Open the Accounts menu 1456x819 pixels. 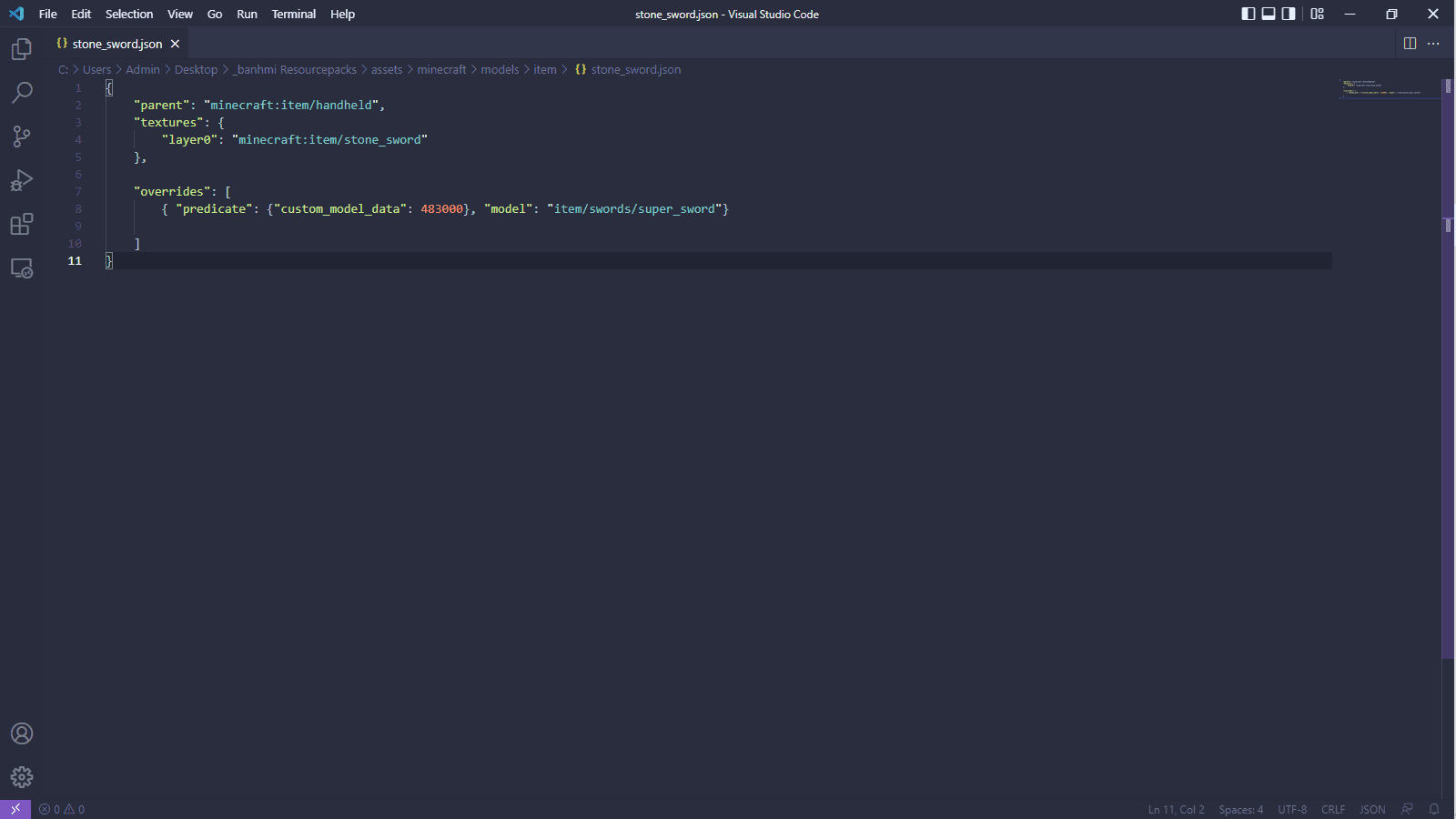[22, 733]
